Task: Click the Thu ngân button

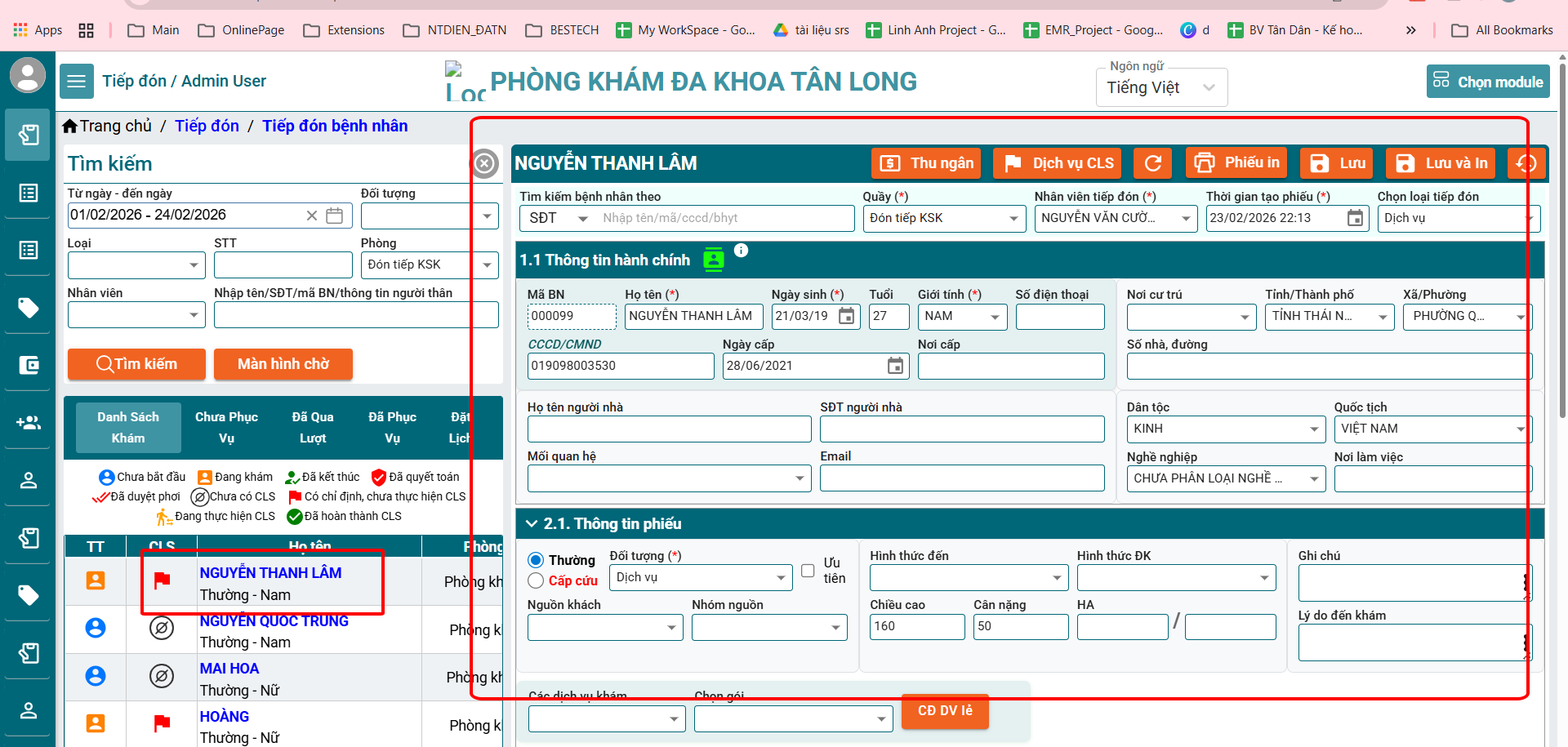Action: [928, 163]
